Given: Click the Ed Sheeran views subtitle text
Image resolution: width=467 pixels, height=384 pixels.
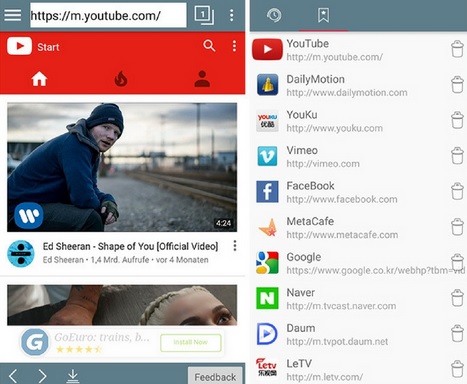Looking at the screenshot, I should (126, 260).
